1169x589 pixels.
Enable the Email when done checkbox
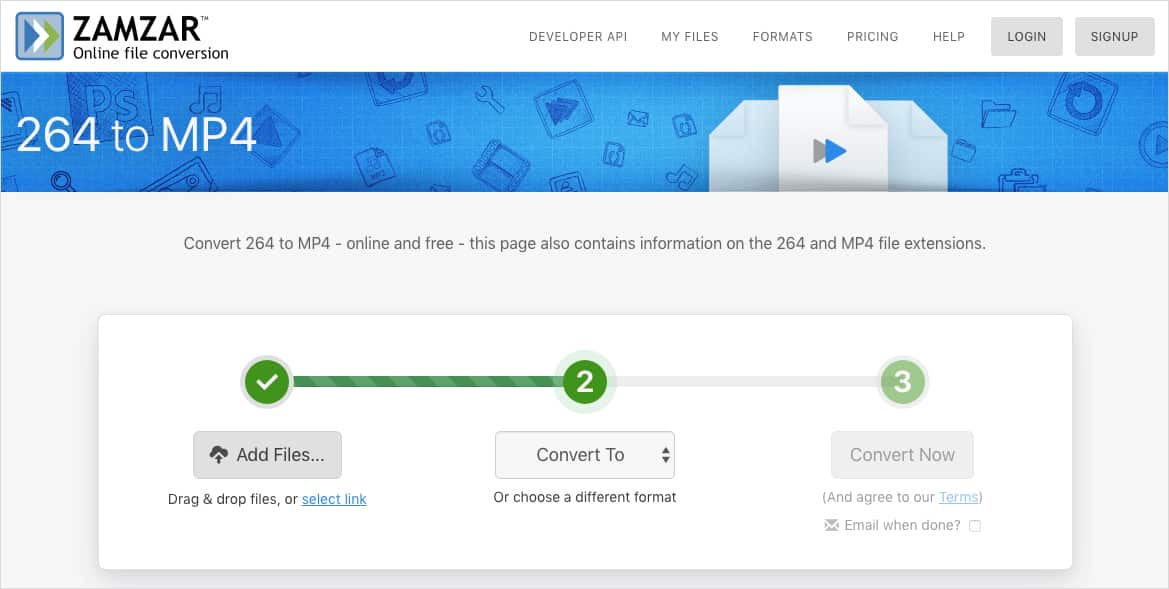point(975,525)
